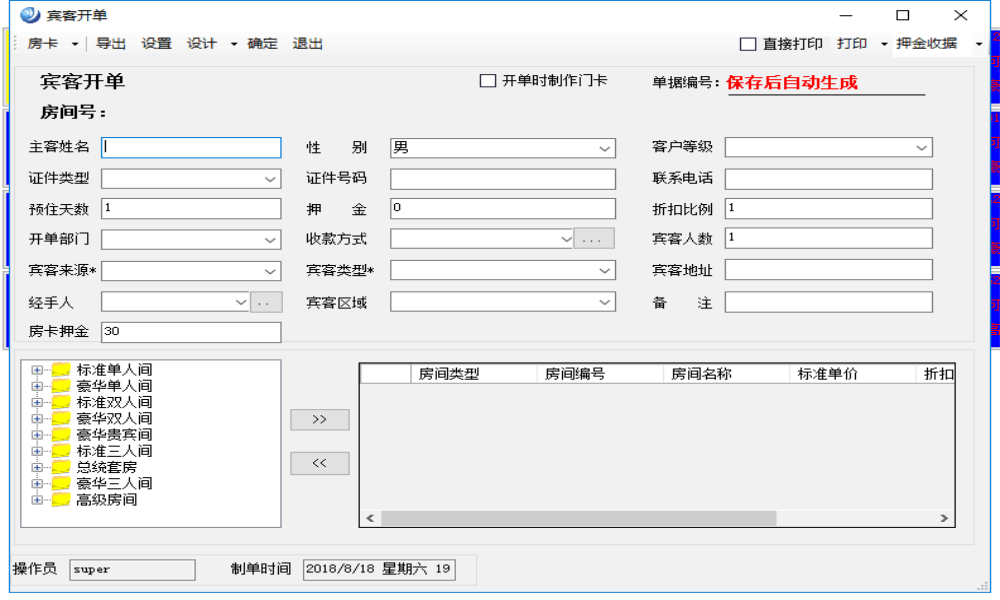Screen dimensions: 1000x600
Task: Click the 制单时间 date field
Action: [379, 569]
